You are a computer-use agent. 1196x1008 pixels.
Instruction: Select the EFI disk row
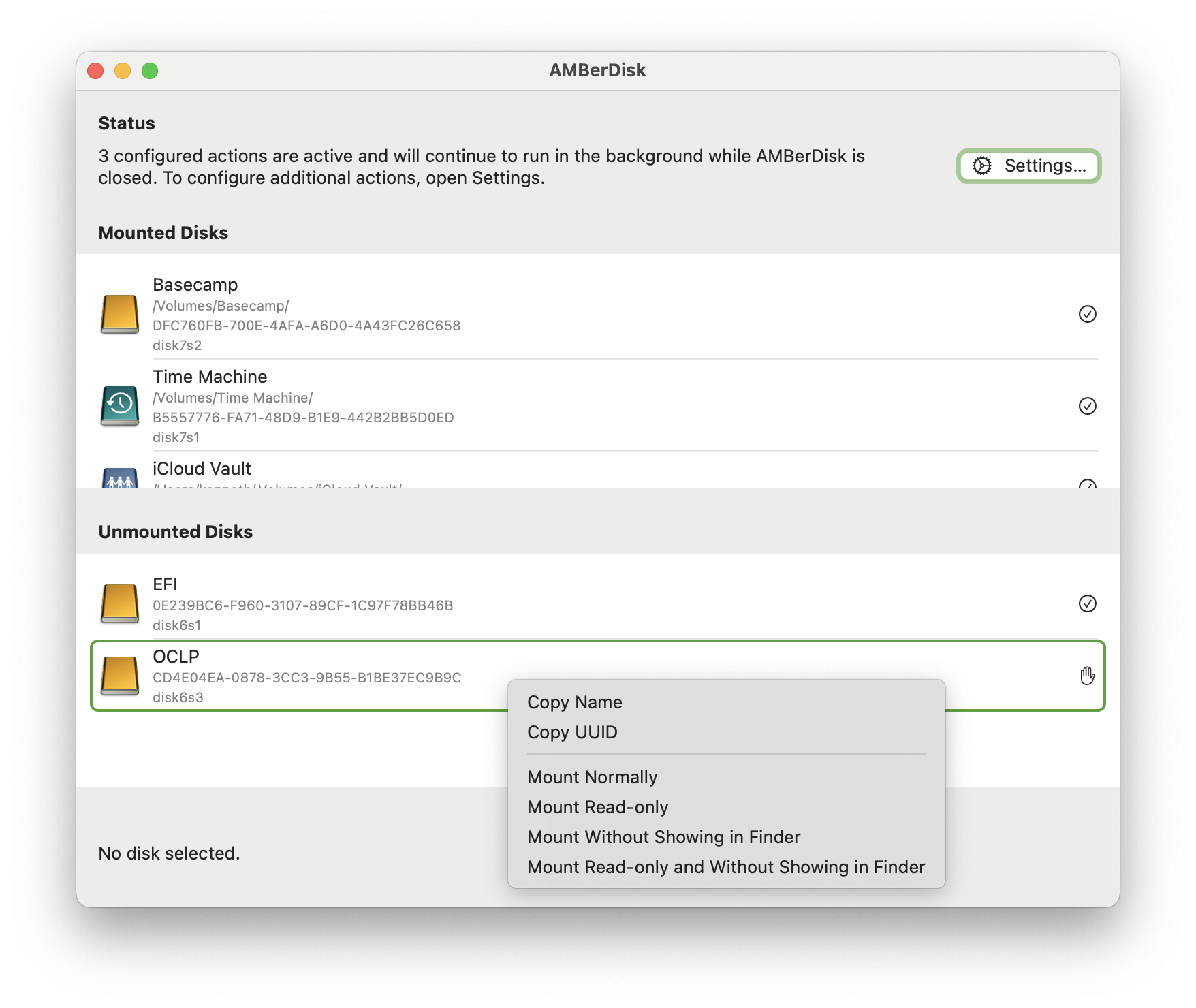point(477,602)
